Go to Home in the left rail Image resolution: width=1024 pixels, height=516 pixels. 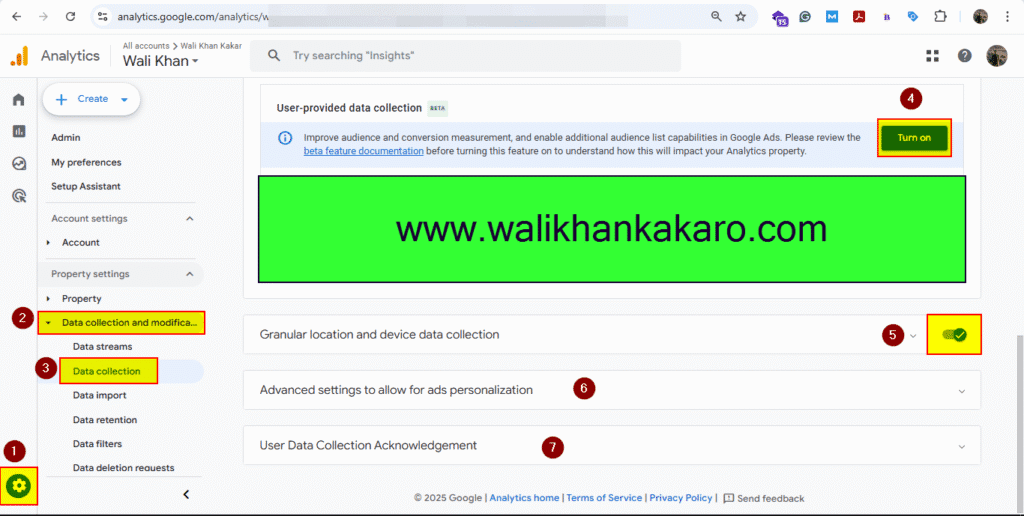click(19, 99)
